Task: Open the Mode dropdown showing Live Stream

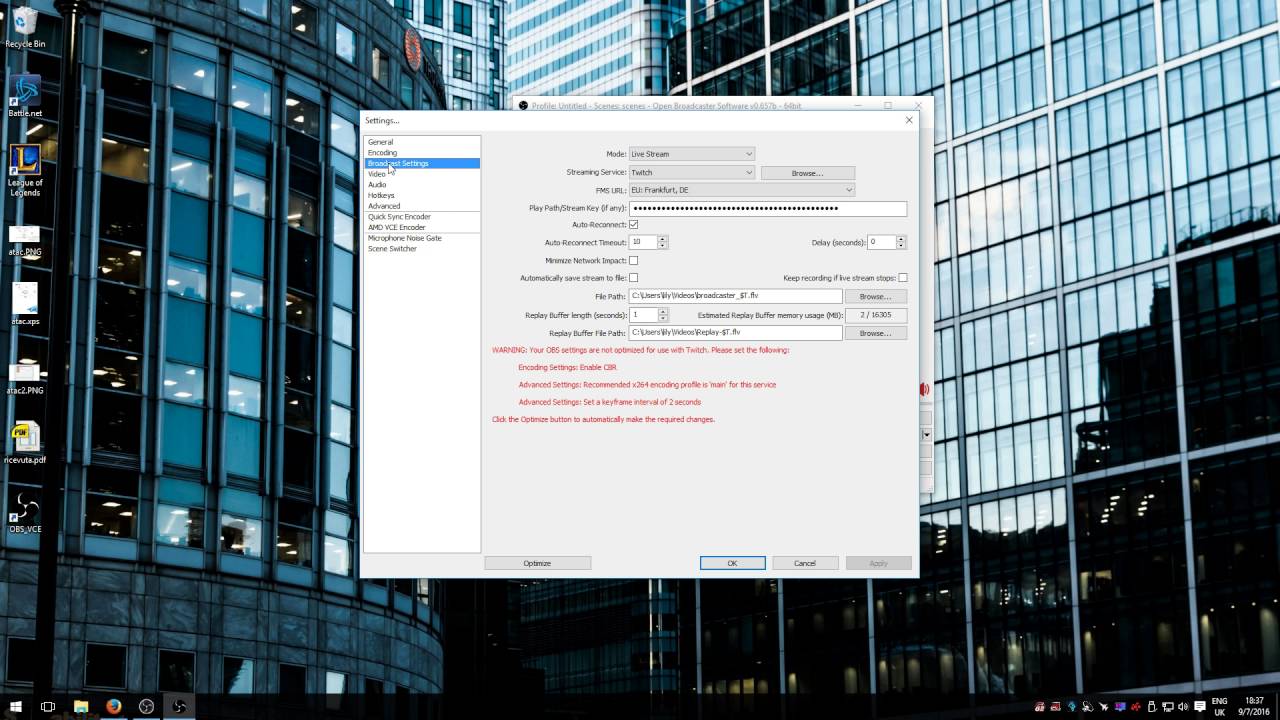Action: [x=691, y=154]
